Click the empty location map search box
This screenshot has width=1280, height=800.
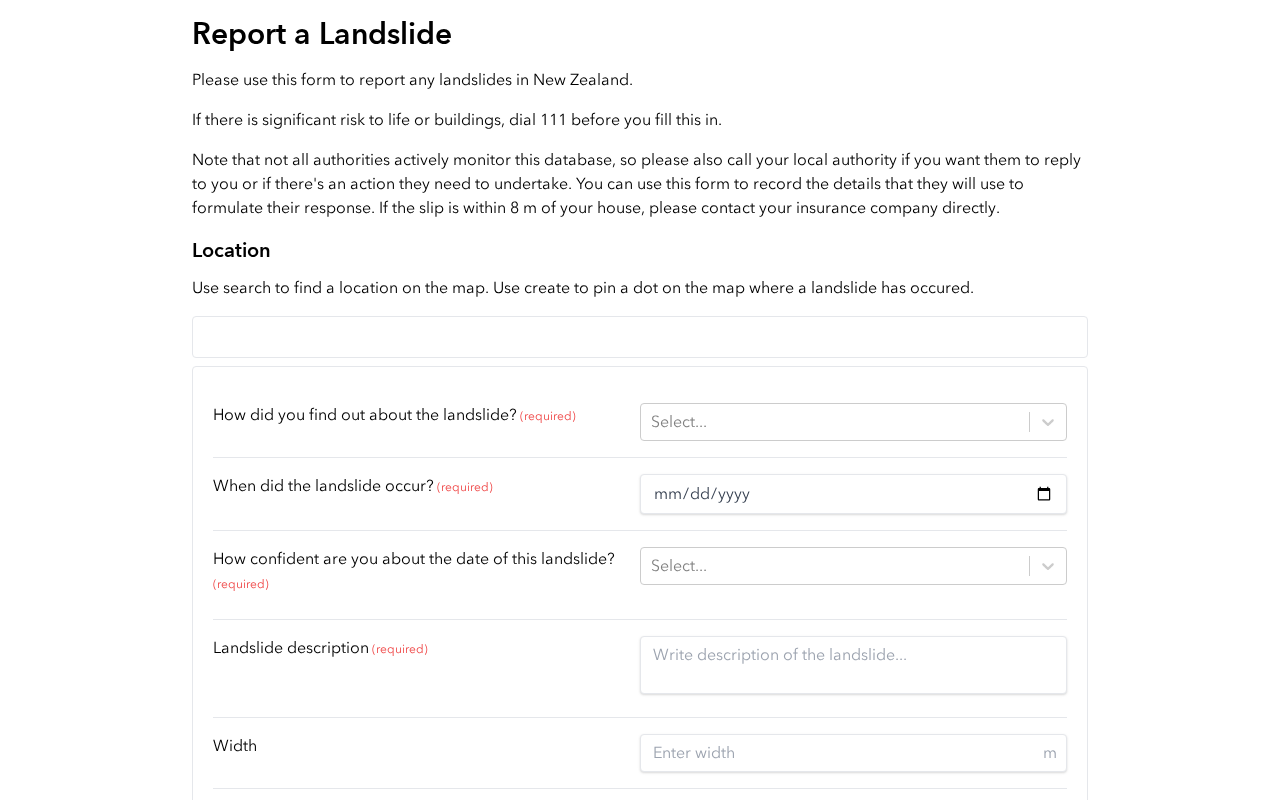(640, 337)
